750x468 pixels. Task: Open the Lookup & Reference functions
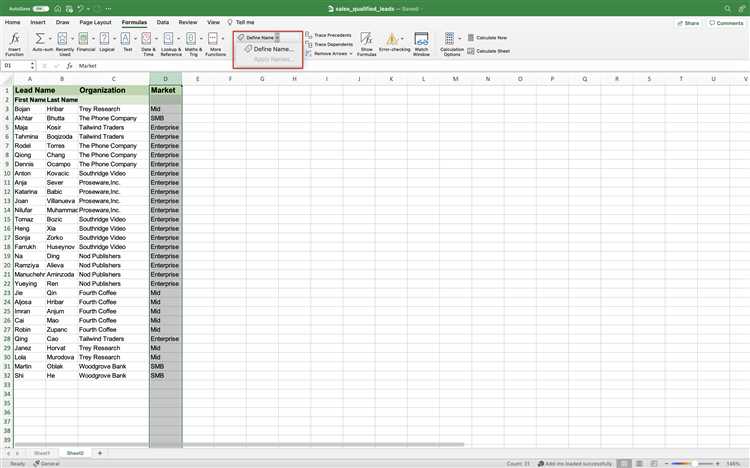[170, 44]
